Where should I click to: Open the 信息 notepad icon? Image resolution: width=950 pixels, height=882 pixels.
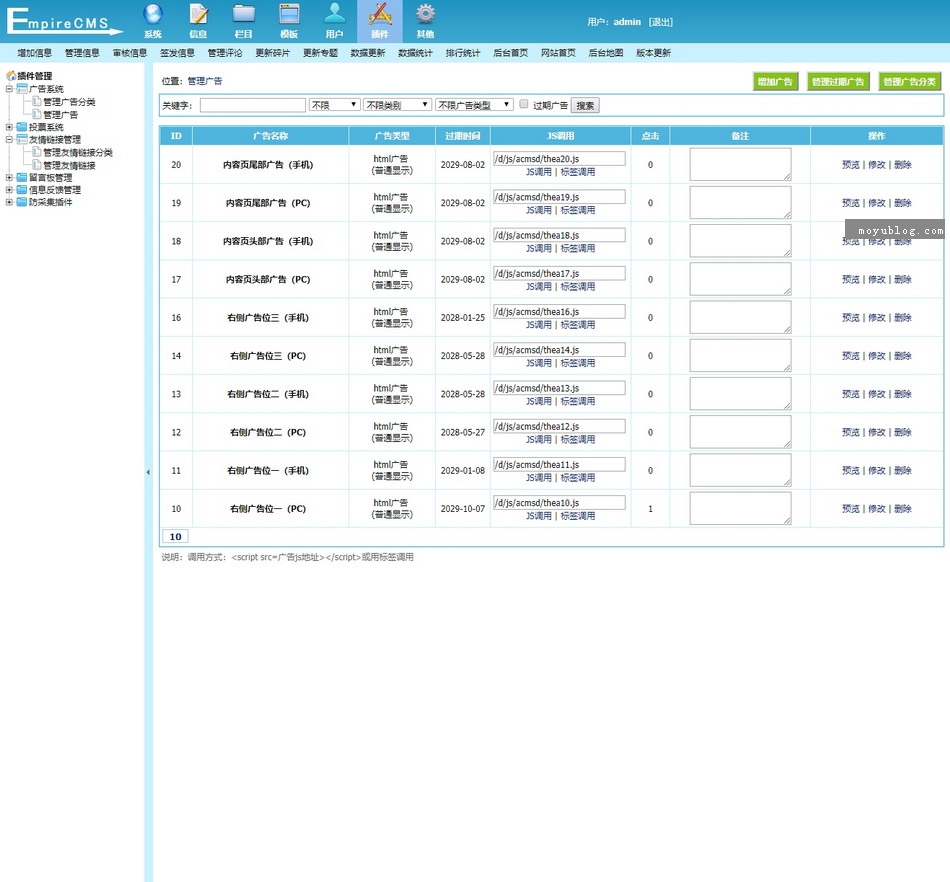pos(198,15)
